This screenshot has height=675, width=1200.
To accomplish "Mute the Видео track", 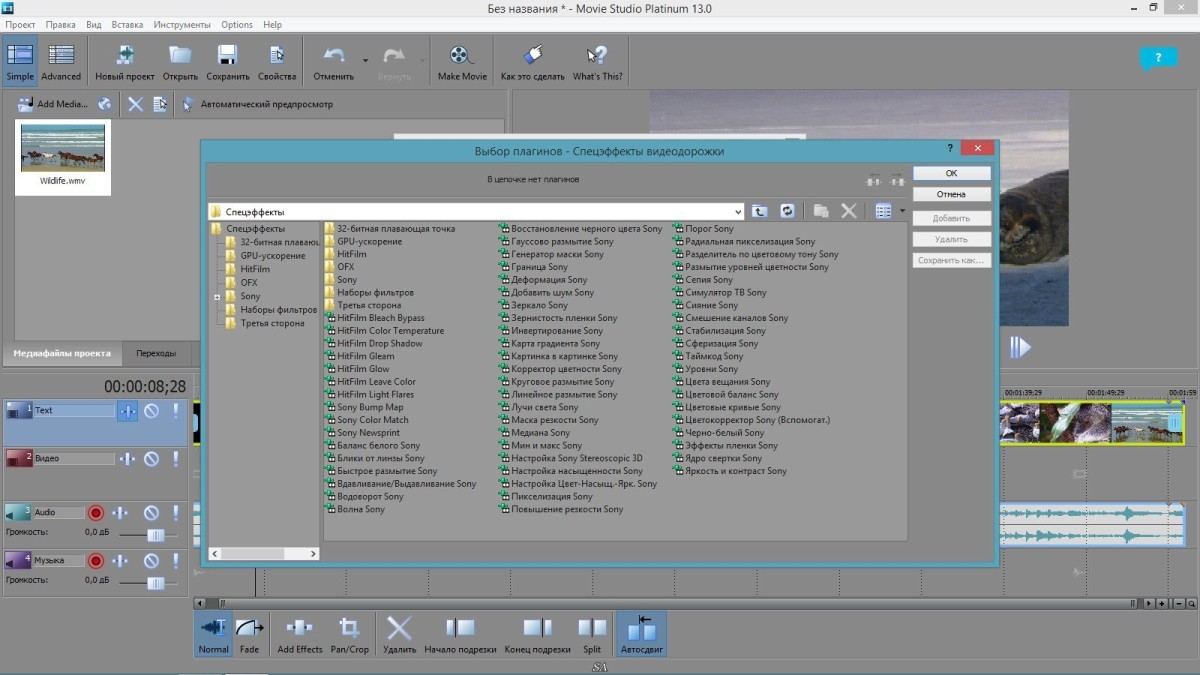I will point(151,459).
